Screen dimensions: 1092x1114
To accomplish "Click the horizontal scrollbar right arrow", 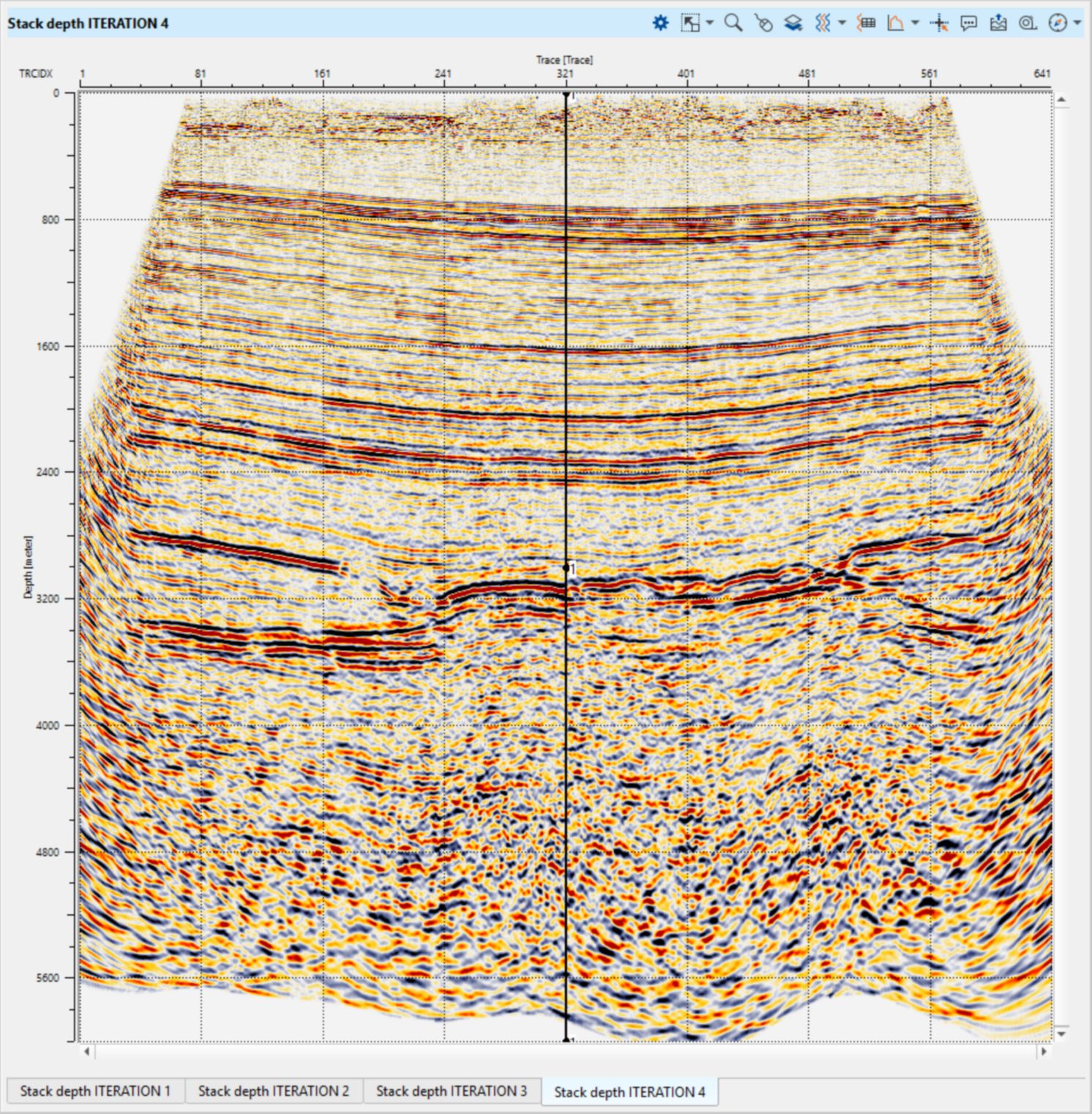I will point(1044,1052).
